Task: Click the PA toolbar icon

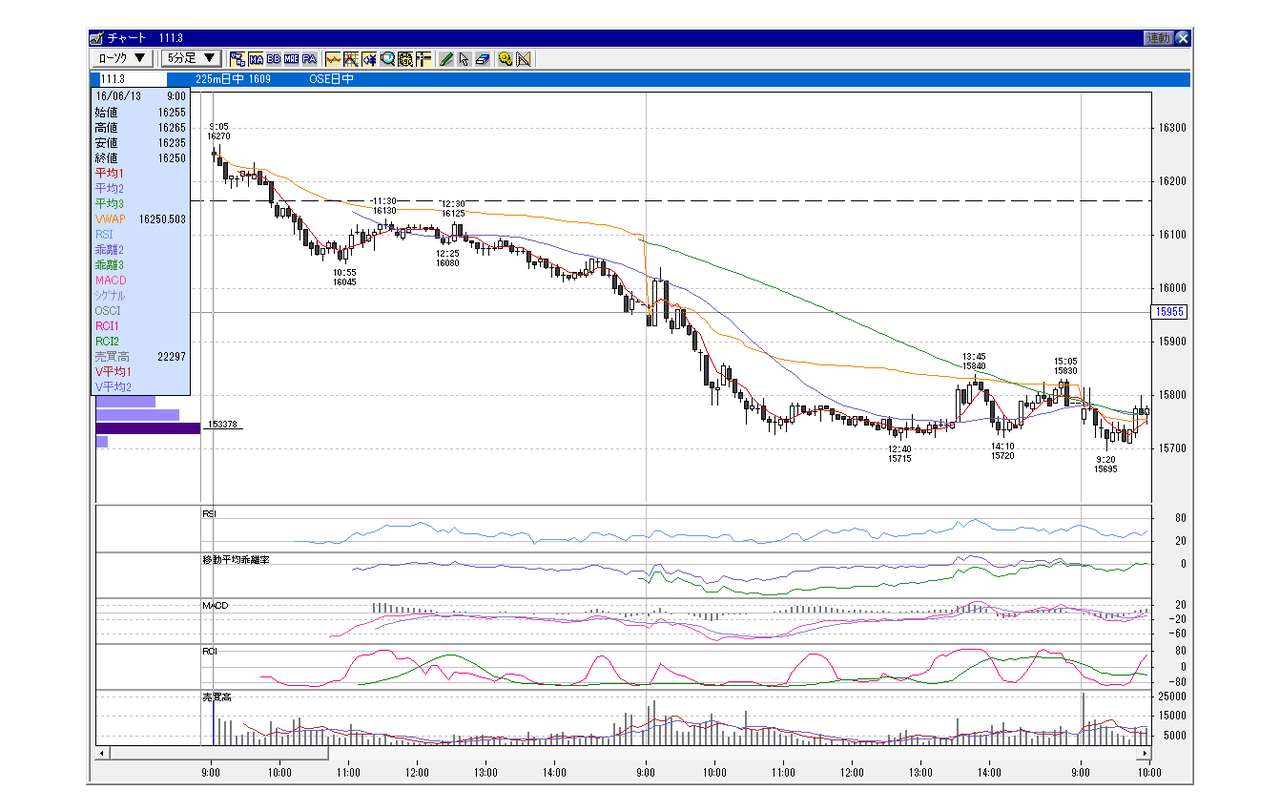Action: pyautogui.click(x=310, y=59)
